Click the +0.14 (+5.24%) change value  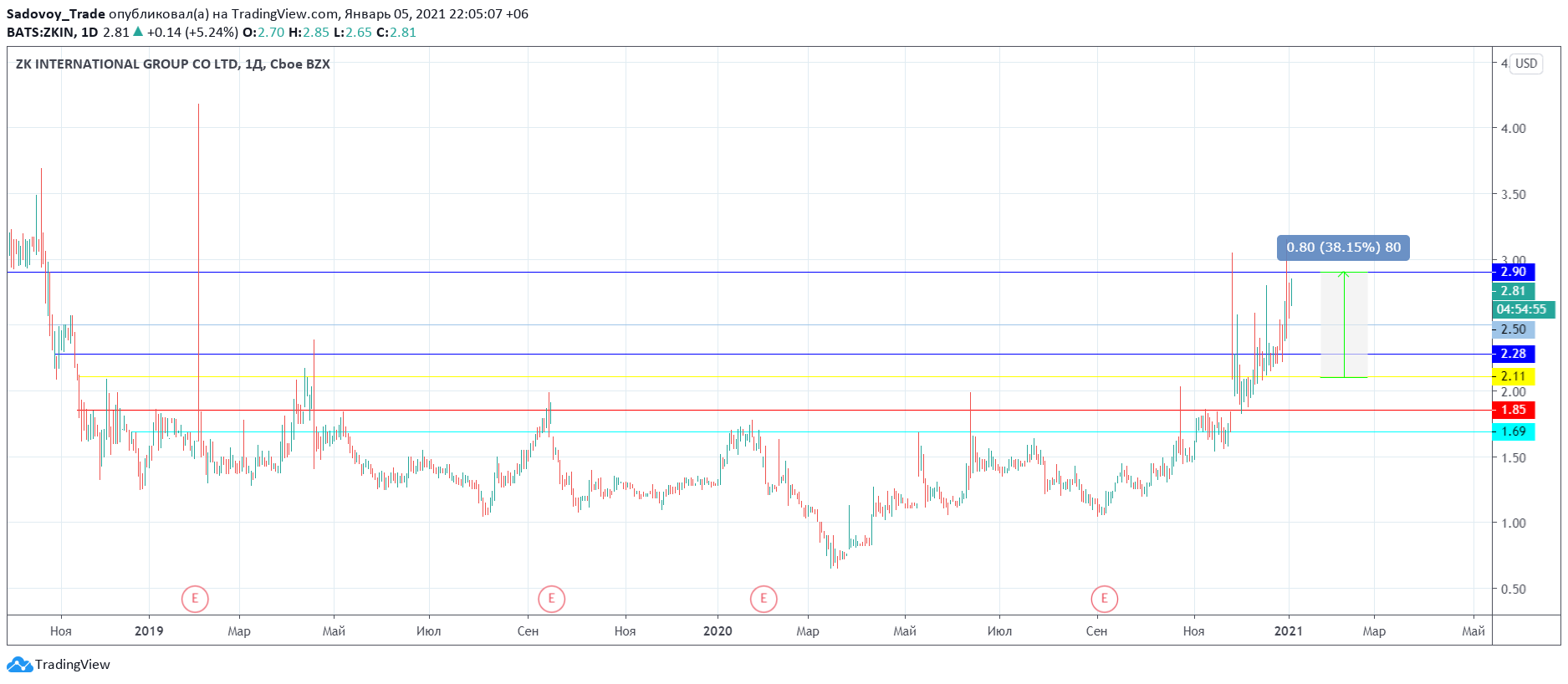(x=192, y=33)
